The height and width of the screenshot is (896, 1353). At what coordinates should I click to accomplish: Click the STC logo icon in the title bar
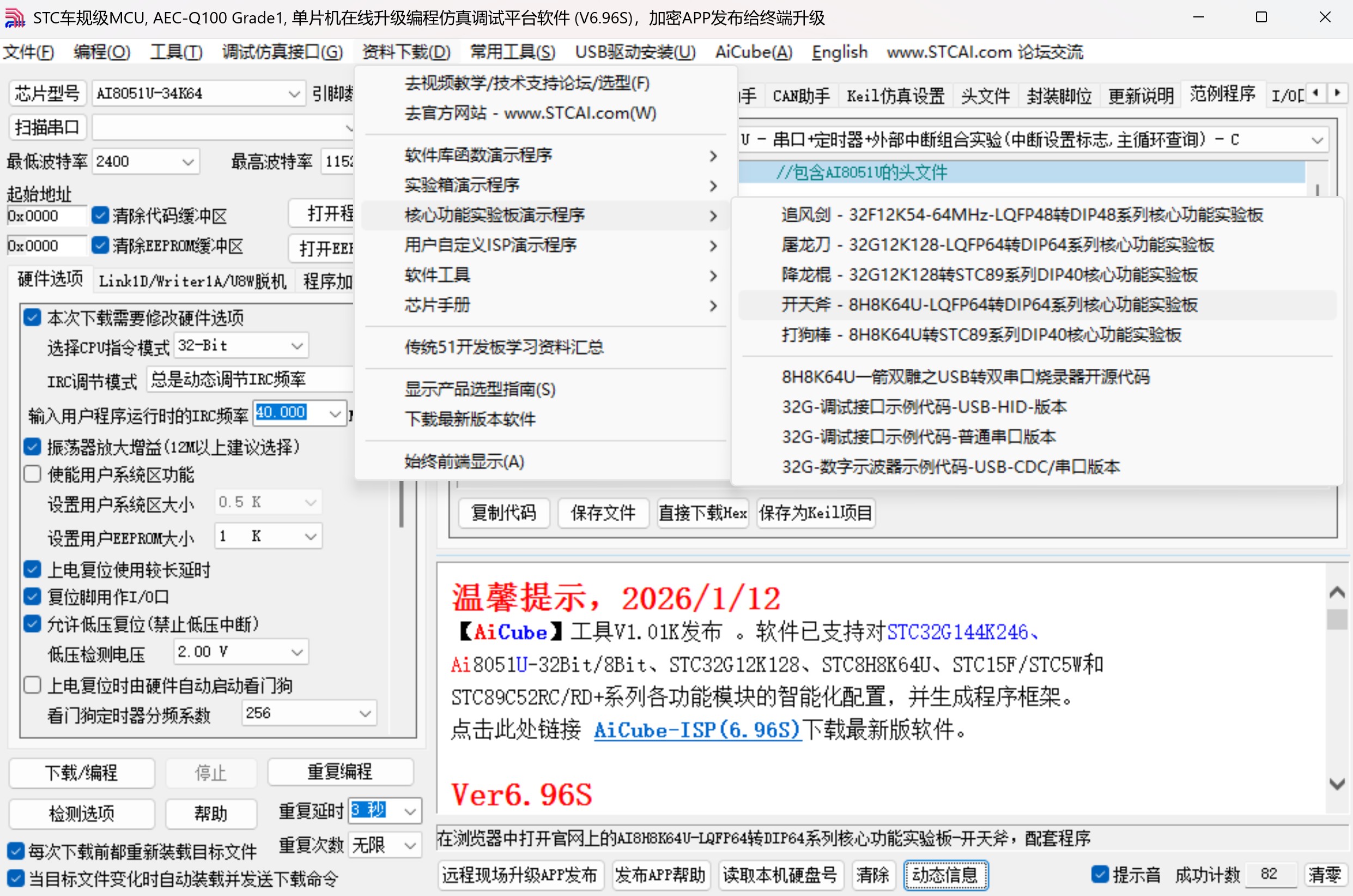click(15, 17)
